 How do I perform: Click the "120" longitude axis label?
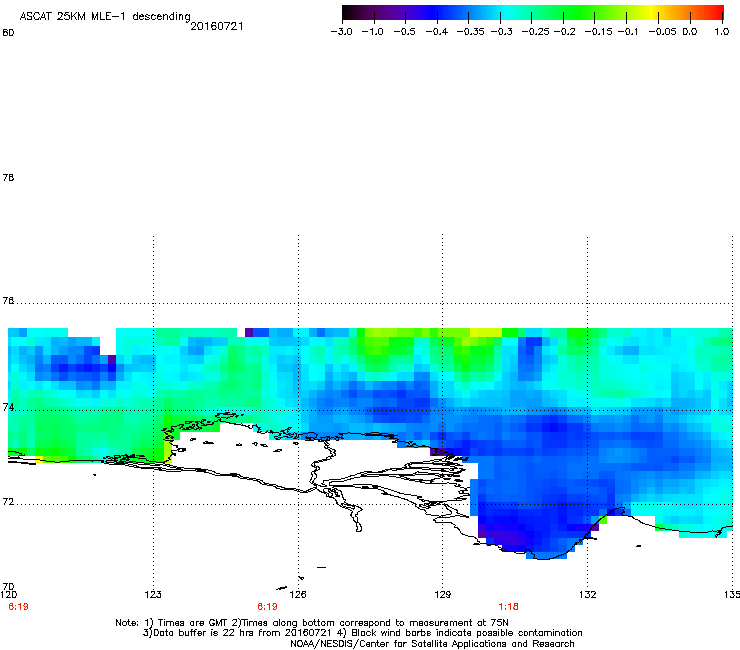coord(8,594)
